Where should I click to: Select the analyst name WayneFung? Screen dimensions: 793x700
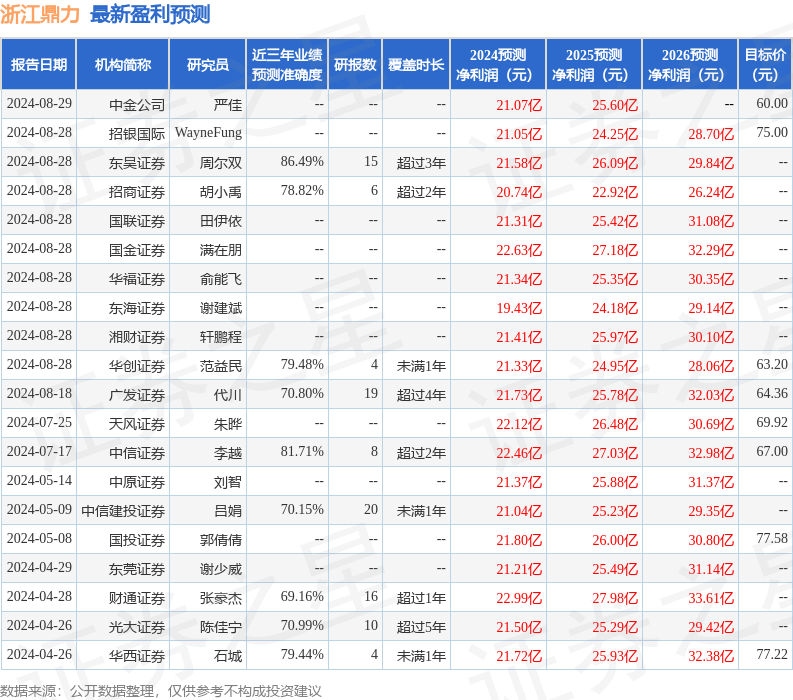tap(208, 133)
